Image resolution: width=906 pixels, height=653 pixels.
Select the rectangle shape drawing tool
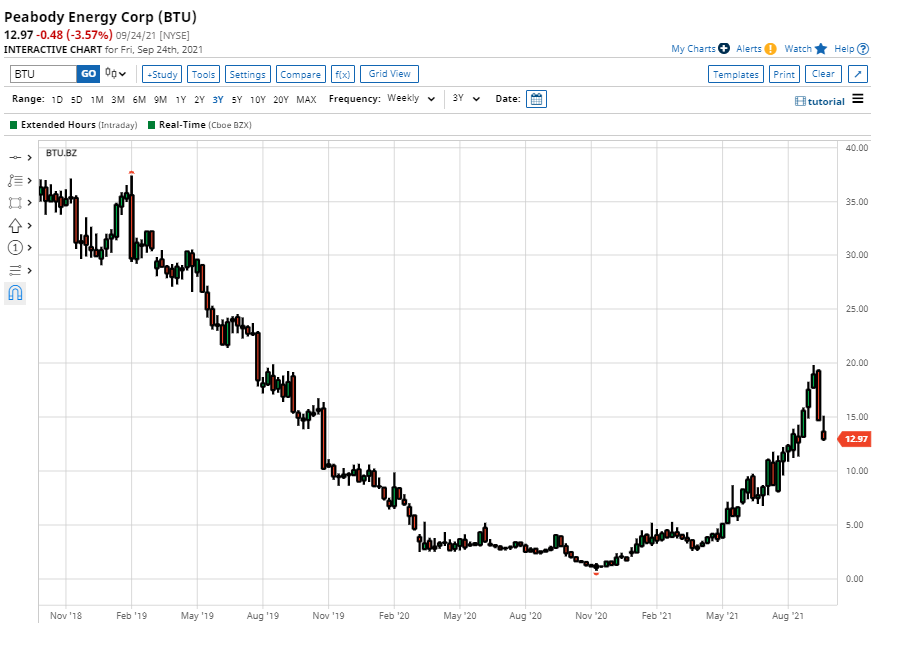pos(15,203)
